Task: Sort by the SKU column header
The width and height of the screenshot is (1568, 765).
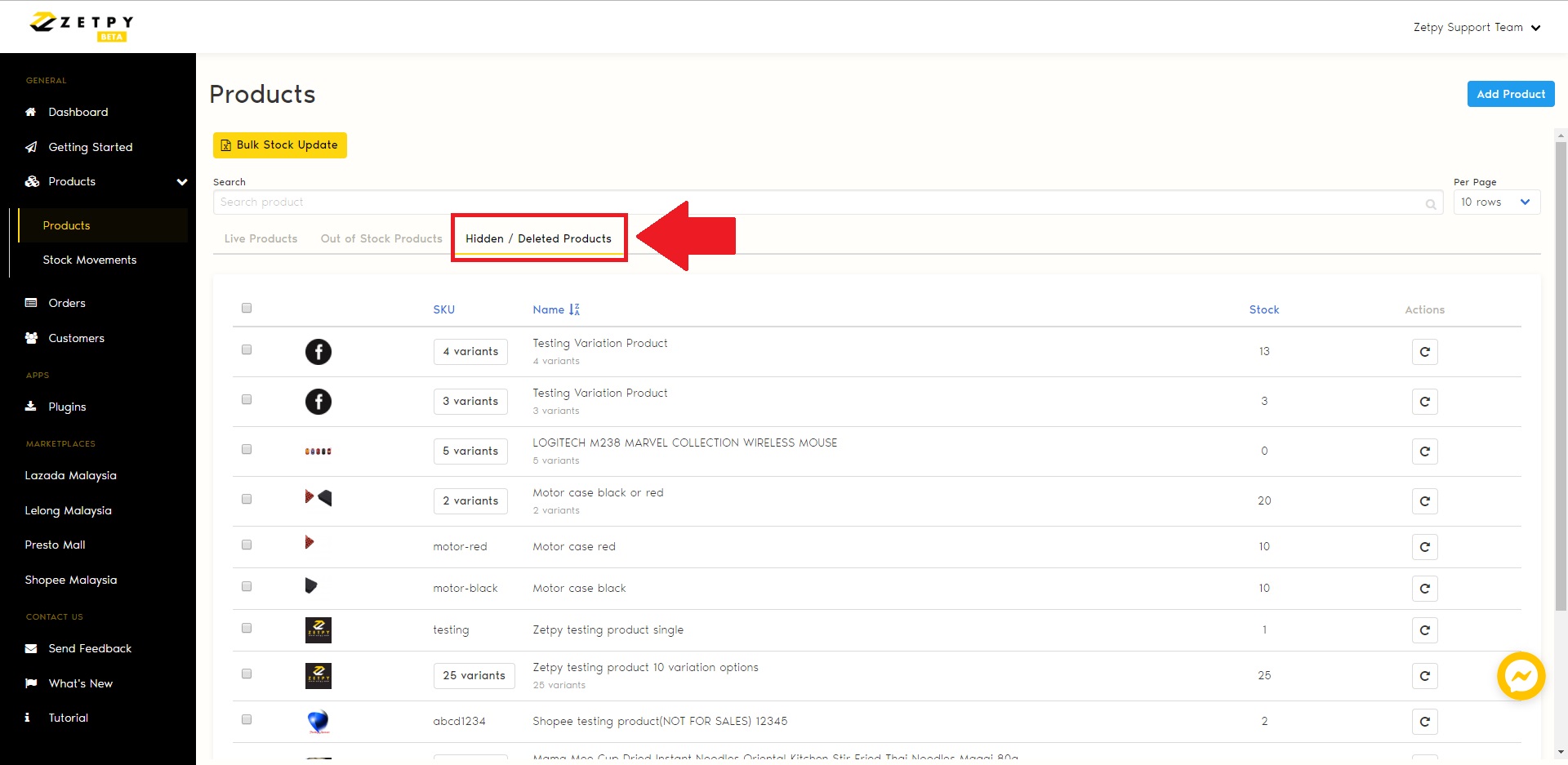Action: pos(444,309)
